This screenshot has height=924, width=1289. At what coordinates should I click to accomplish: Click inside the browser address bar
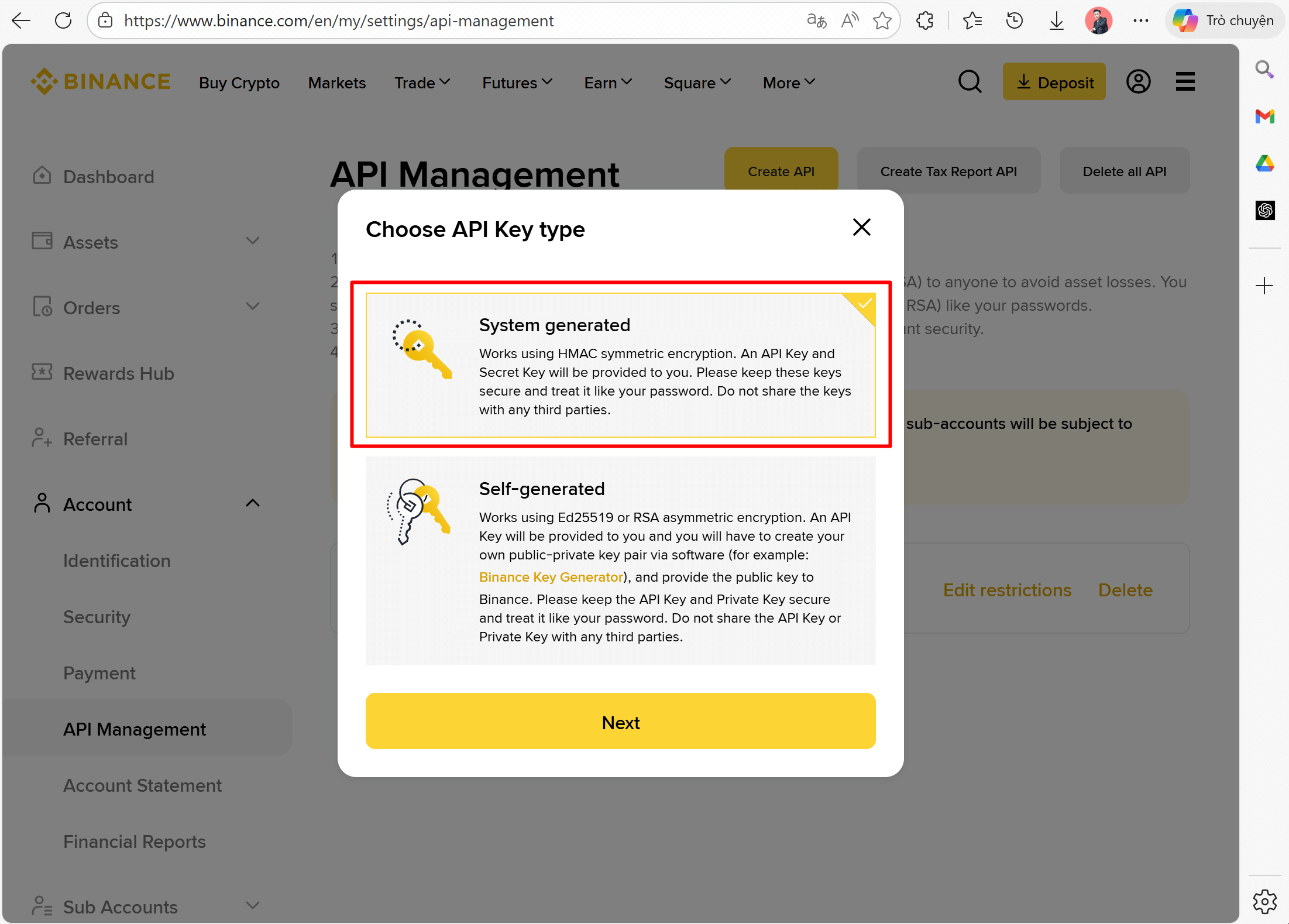(338, 20)
